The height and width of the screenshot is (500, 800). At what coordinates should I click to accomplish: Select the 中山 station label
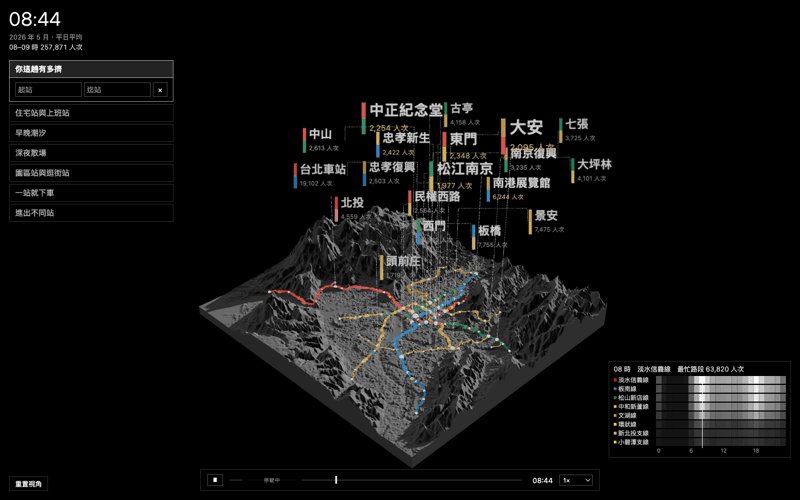pyautogui.click(x=320, y=134)
